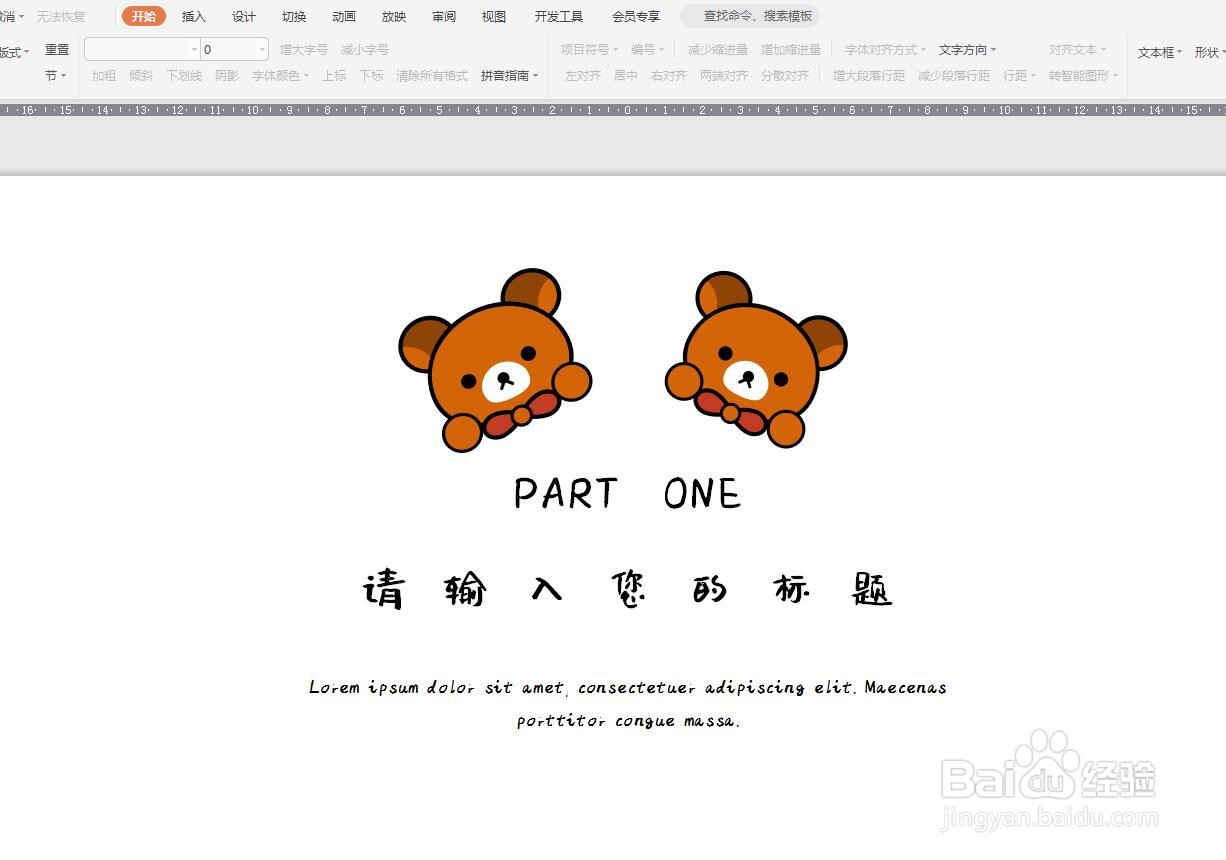
Task: Toggle 阴影 text shadow
Action: pos(227,76)
